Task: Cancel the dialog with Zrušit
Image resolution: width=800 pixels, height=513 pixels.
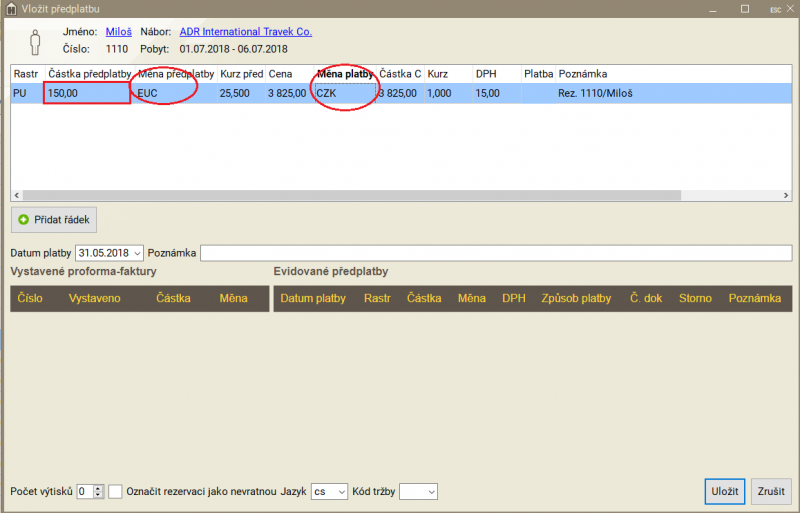Action: [x=771, y=491]
